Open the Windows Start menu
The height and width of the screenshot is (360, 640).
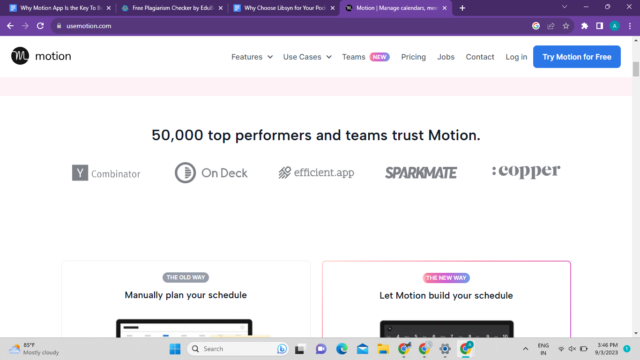[175, 349]
